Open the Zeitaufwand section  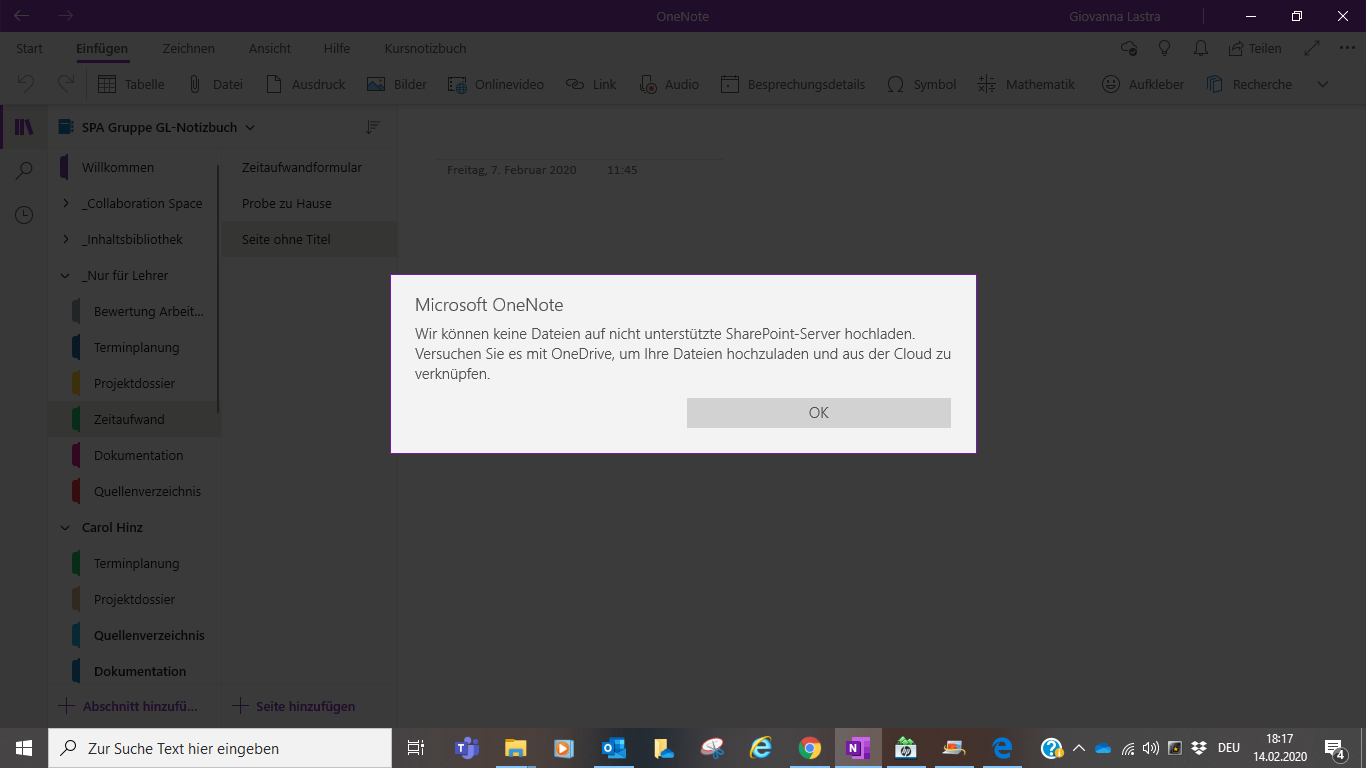click(x=134, y=419)
